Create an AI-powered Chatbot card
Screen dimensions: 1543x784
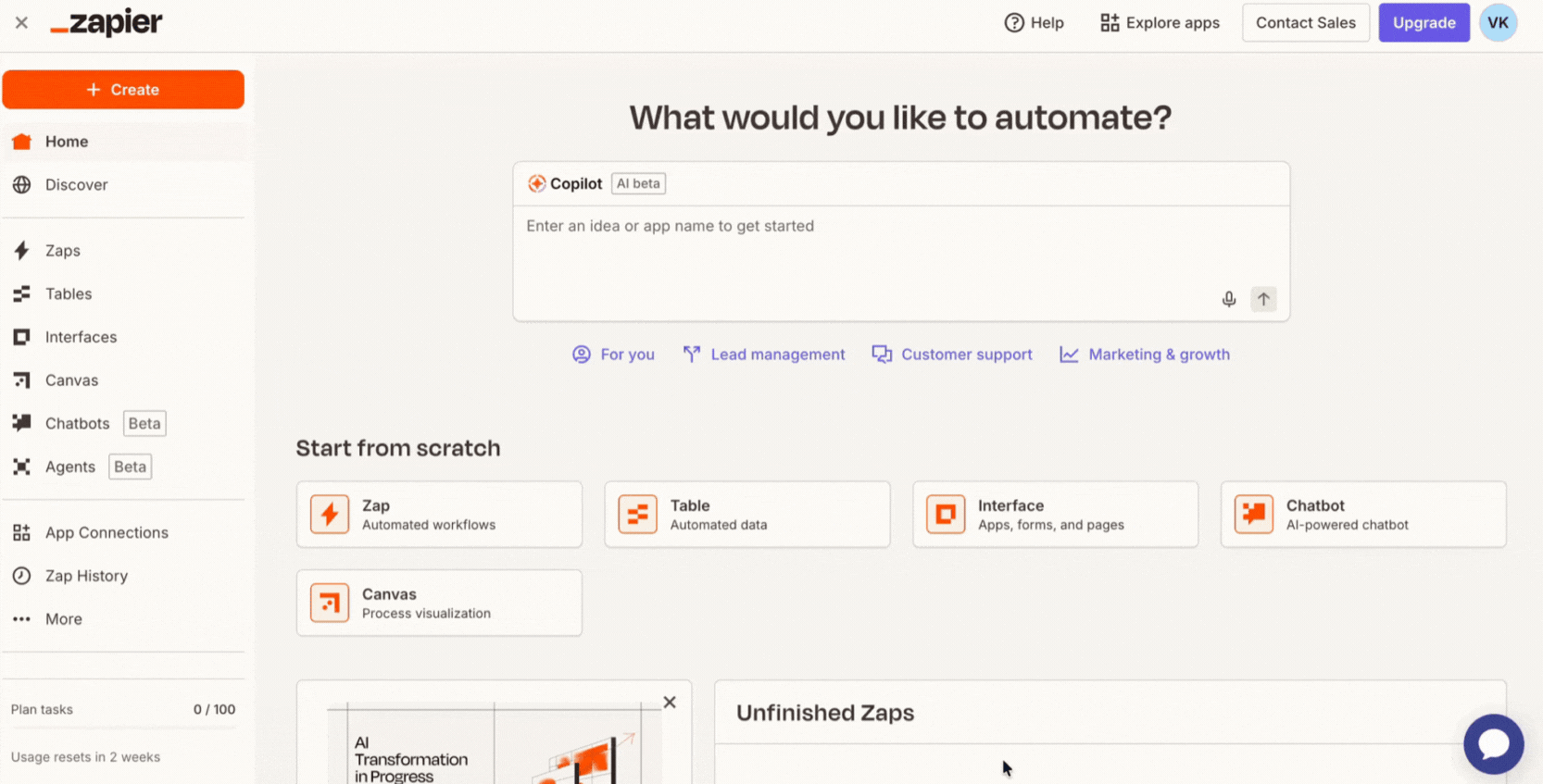coord(1363,515)
